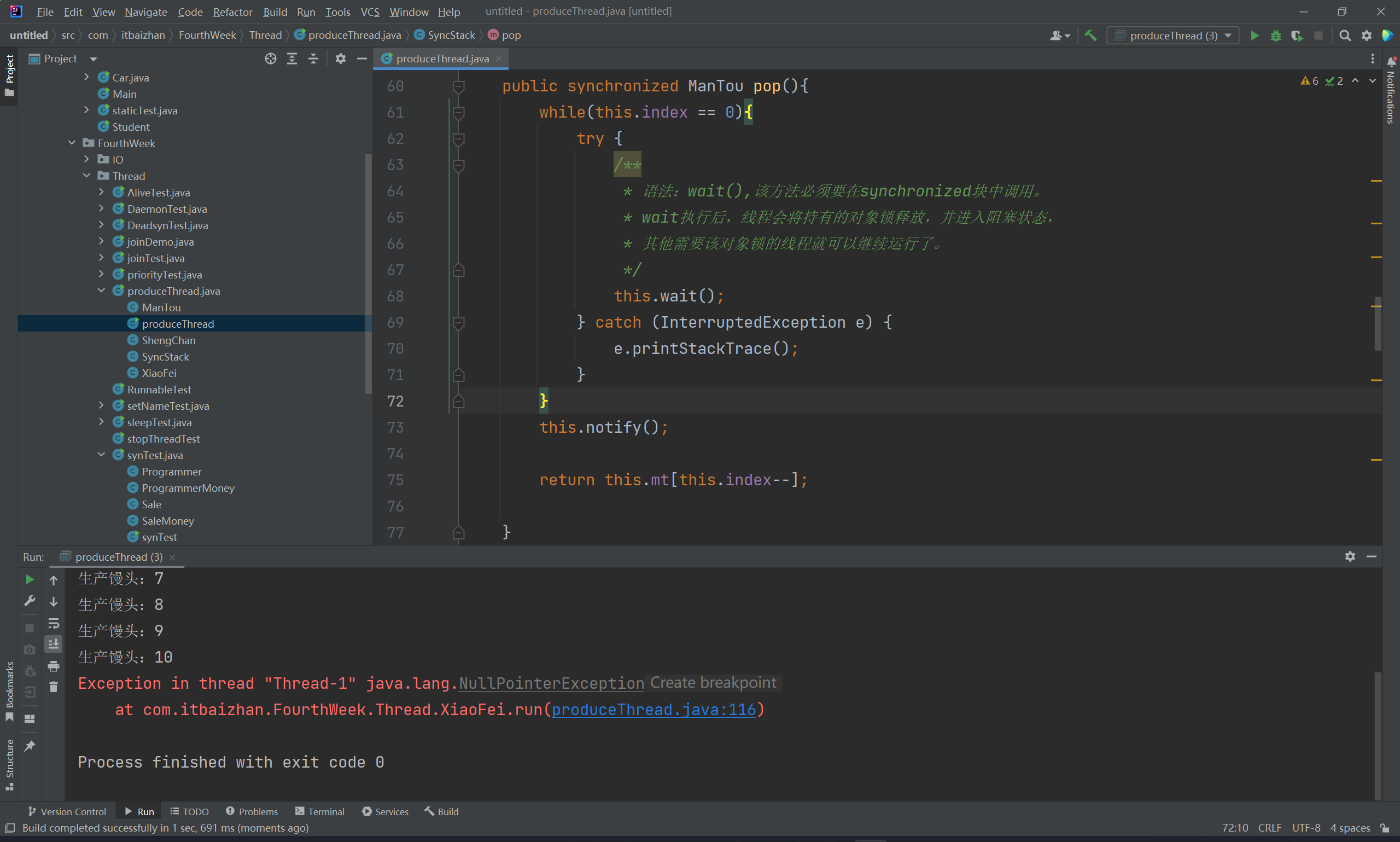Screen dimensions: 1400x842
Task: Open IDE settings gear in top toolbar
Action: 1367,36
